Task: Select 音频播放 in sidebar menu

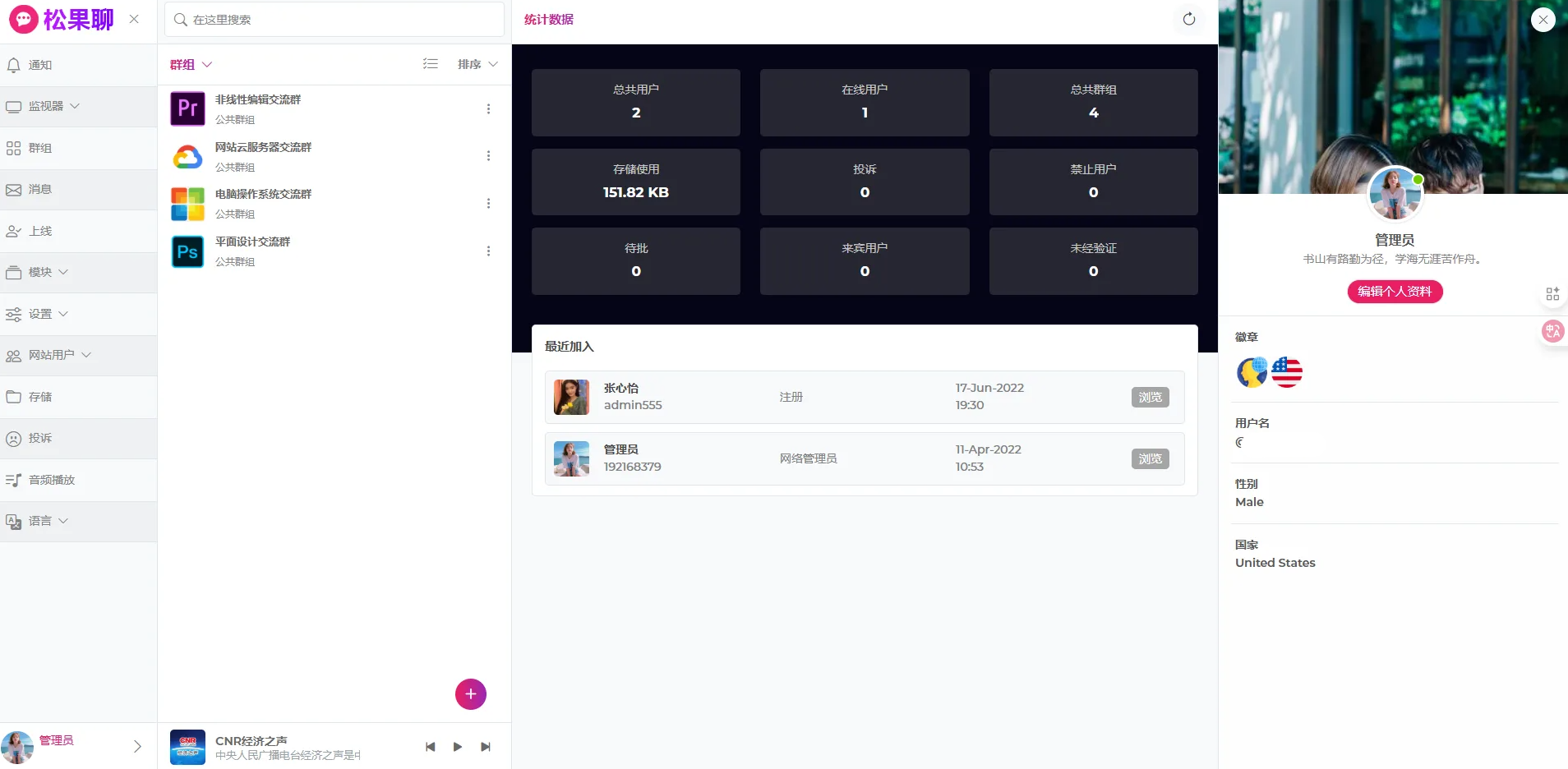Action: click(x=51, y=480)
